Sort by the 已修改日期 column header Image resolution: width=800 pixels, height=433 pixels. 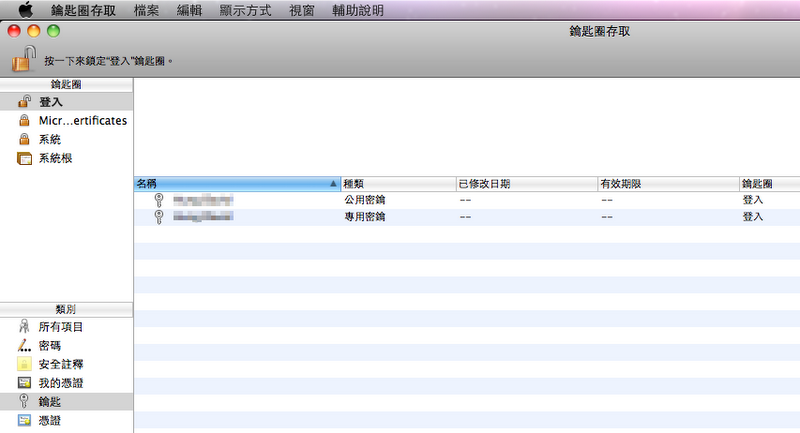pyautogui.click(x=524, y=184)
